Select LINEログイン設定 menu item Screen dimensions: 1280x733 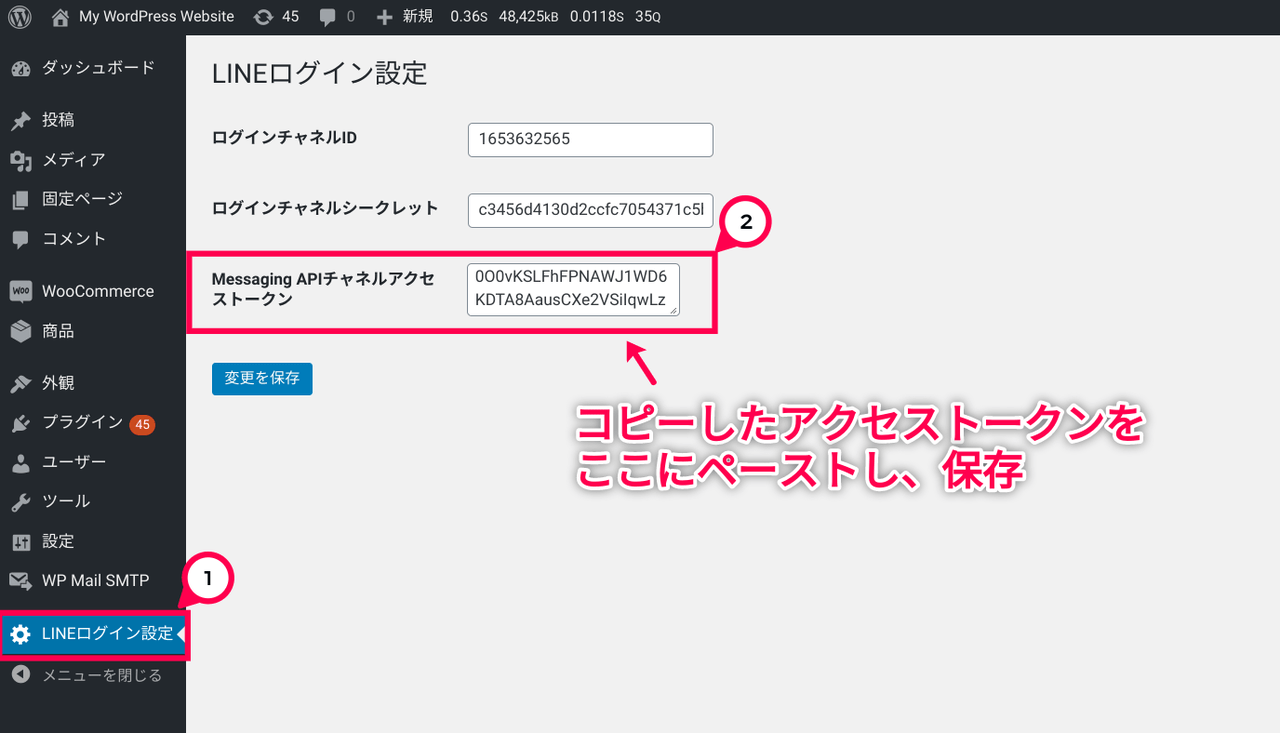pyautogui.click(x=107, y=633)
